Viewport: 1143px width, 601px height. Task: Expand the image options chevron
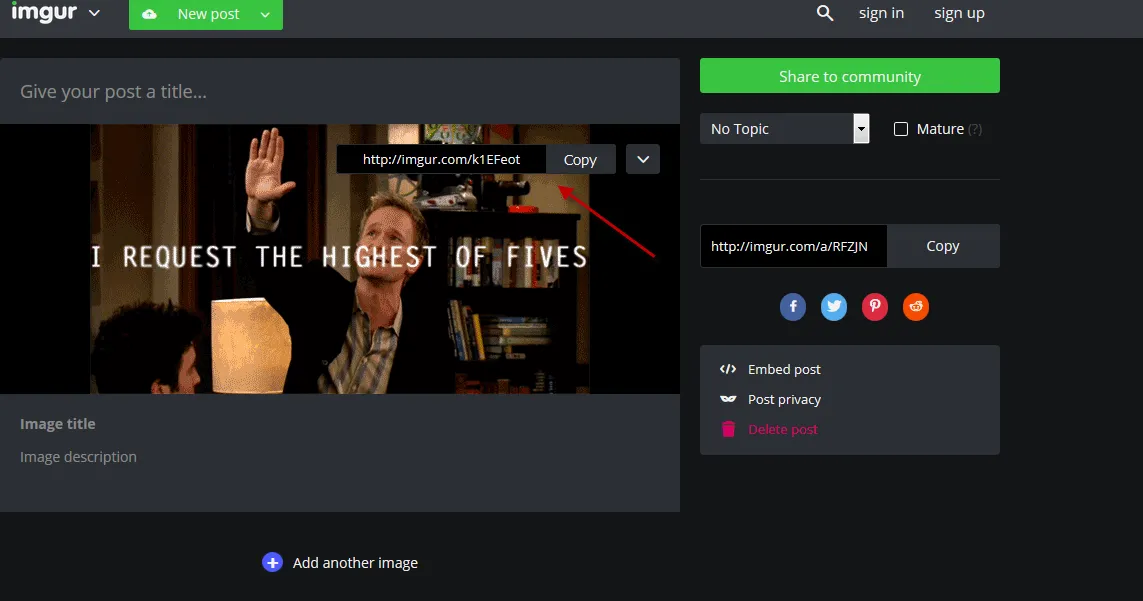click(x=643, y=159)
